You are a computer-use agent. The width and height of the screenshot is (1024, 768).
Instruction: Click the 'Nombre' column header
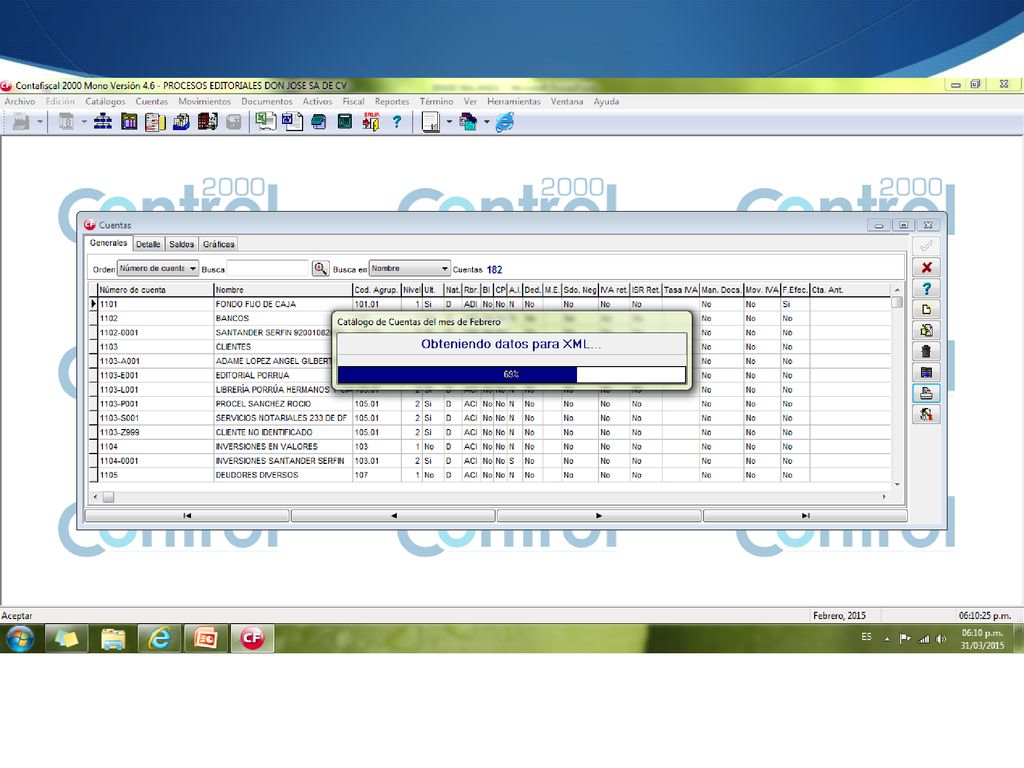tap(283, 289)
